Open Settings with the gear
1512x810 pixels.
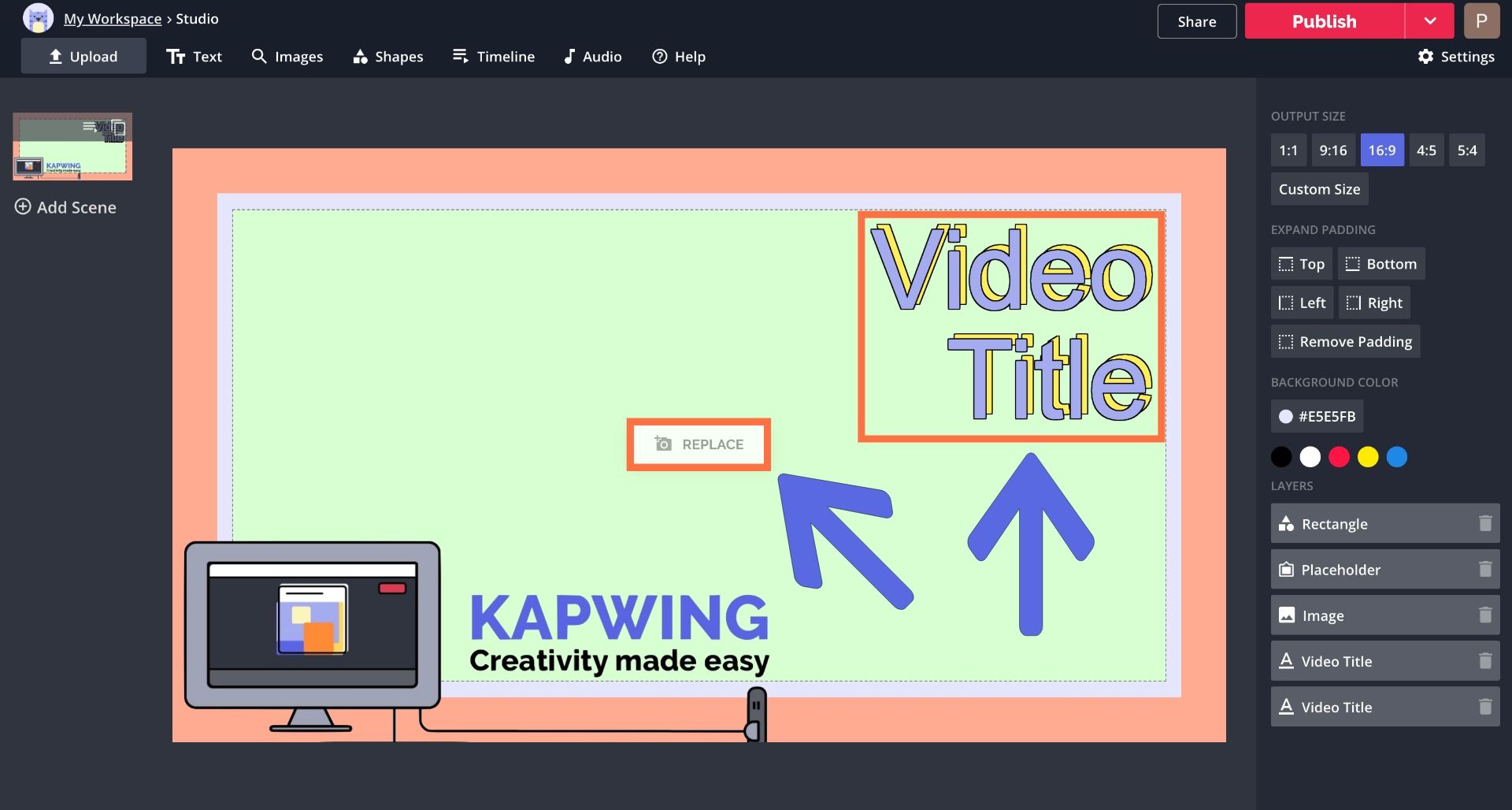tap(1456, 56)
